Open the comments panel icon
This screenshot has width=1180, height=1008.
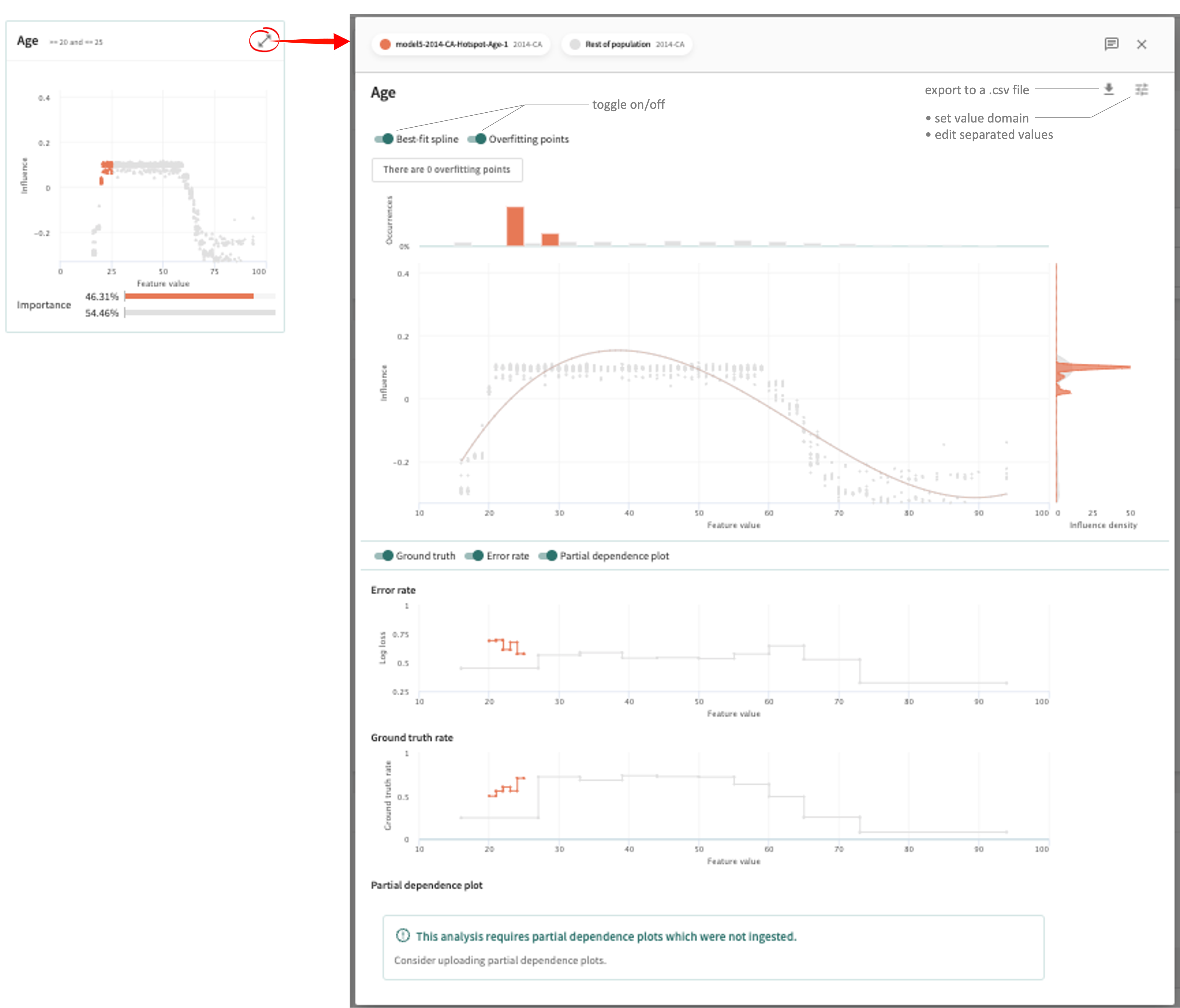tap(1111, 44)
